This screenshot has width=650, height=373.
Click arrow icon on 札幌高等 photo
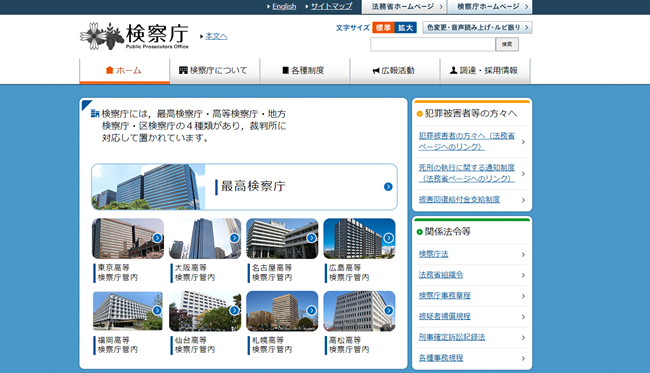[x=311, y=310]
